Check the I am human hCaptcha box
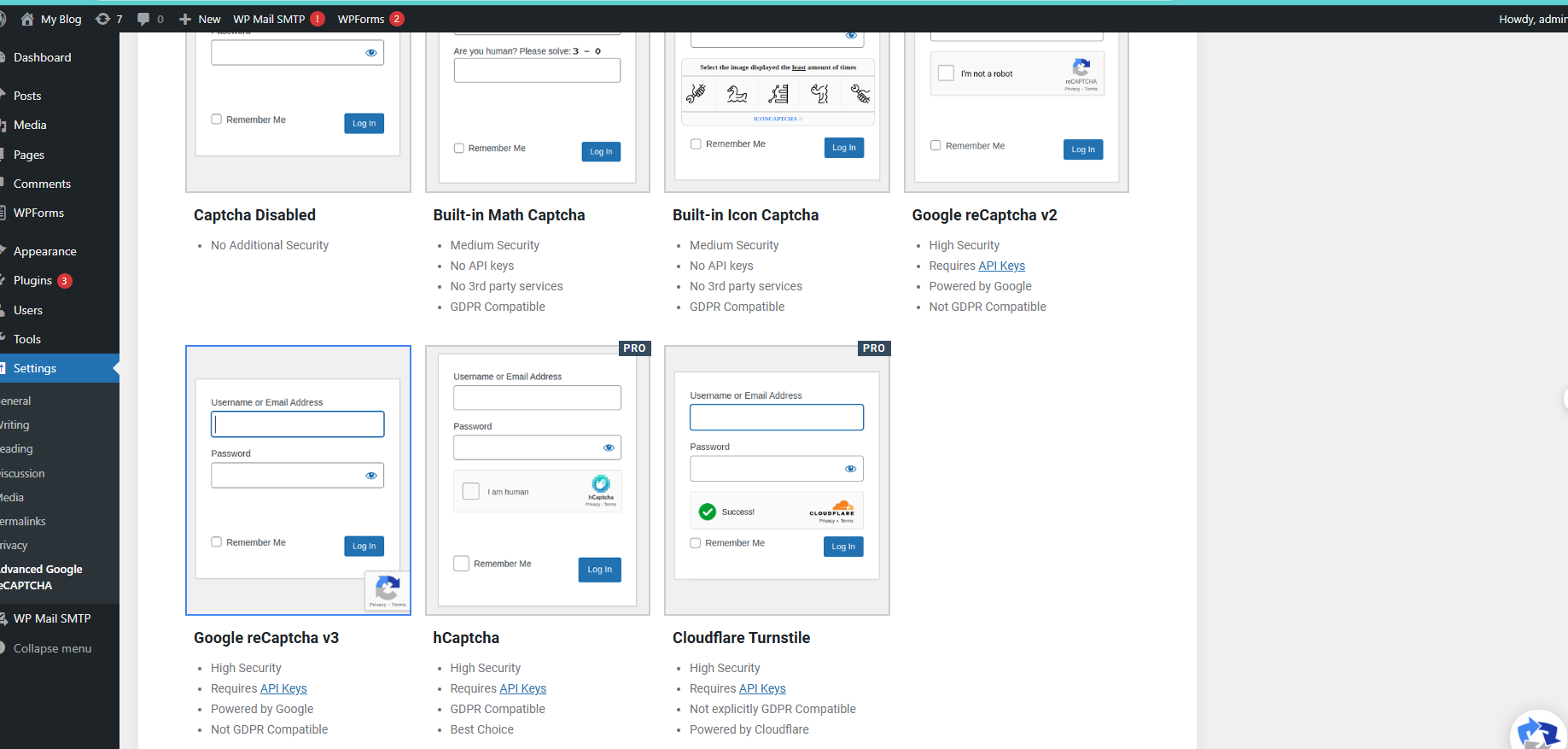Image resolution: width=1568 pixels, height=749 pixels. click(471, 491)
